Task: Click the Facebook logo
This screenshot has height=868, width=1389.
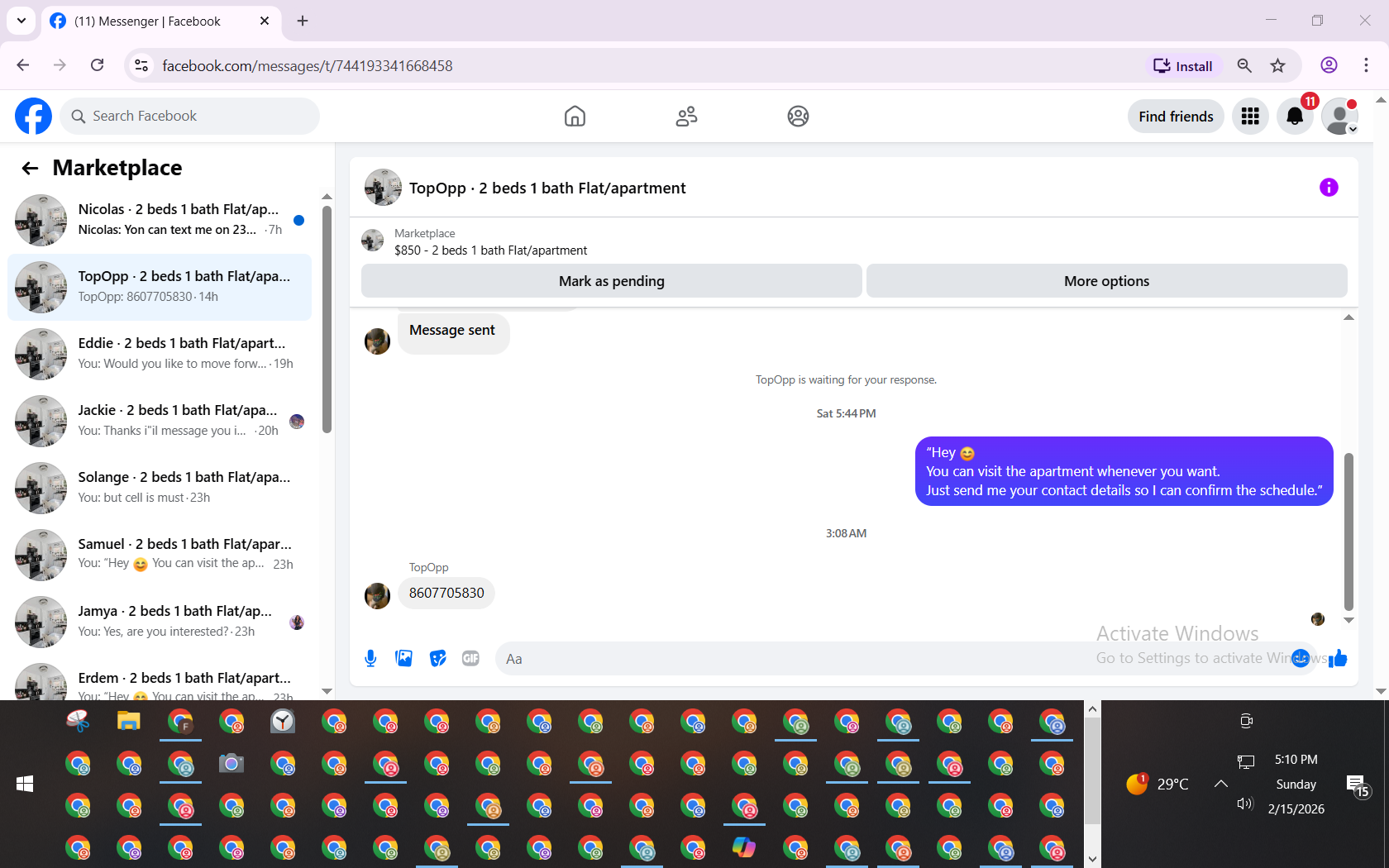Action: coord(33,117)
